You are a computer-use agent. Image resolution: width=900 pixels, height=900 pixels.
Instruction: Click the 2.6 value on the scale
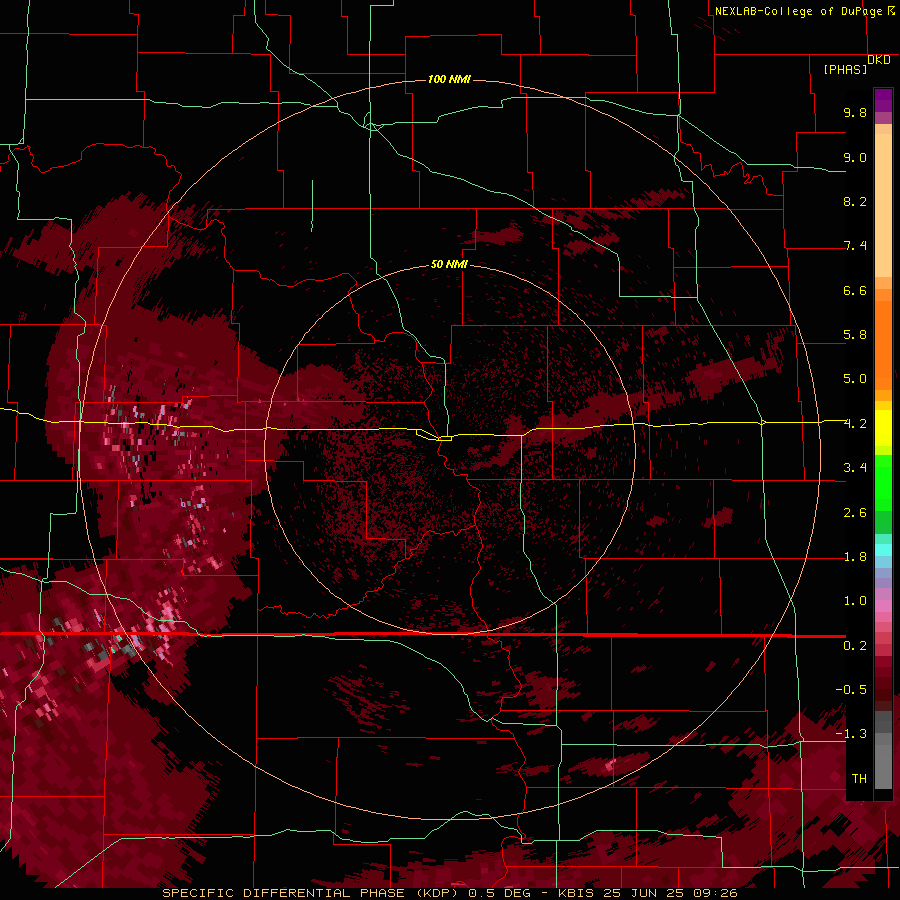coord(855,513)
